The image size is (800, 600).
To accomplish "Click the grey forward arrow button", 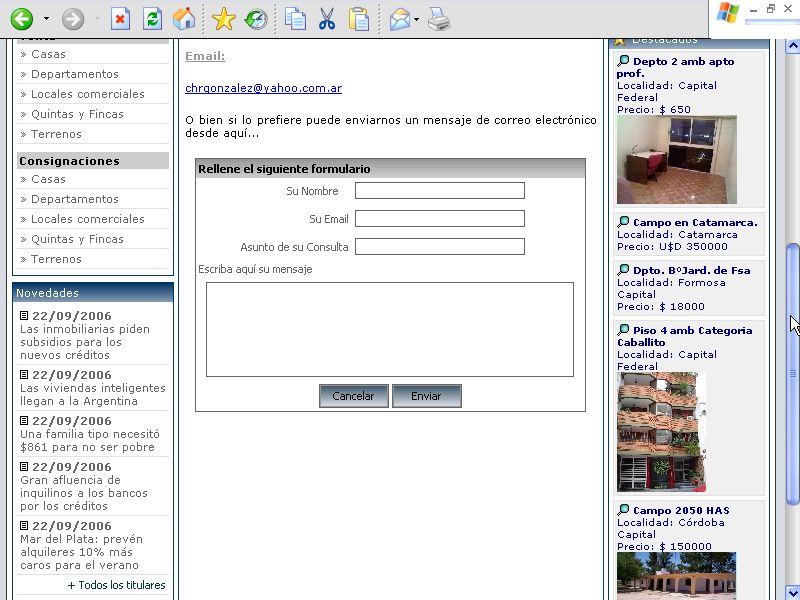I will click(x=73, y=19).
